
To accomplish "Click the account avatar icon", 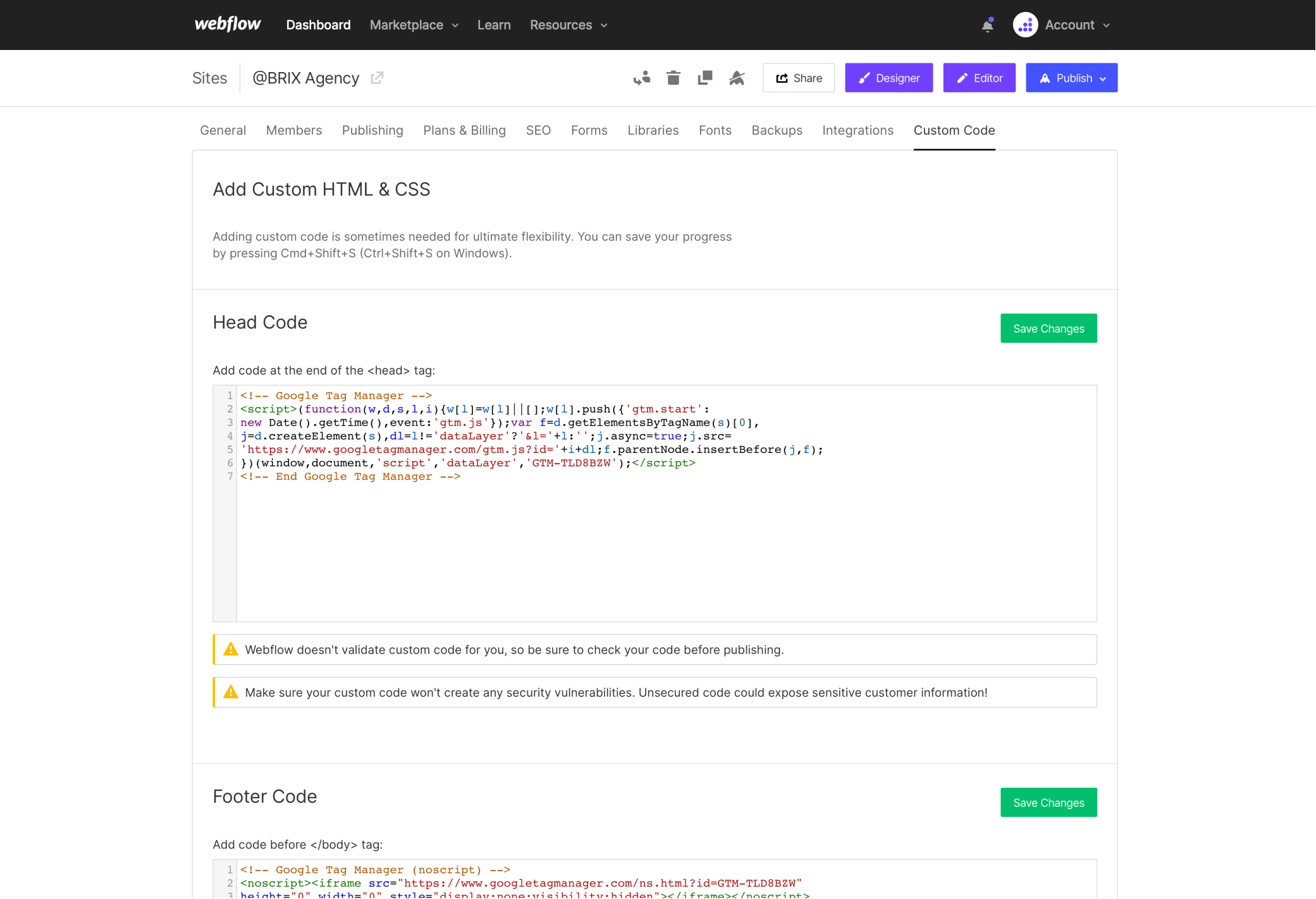I will [x=1025, y=25].
